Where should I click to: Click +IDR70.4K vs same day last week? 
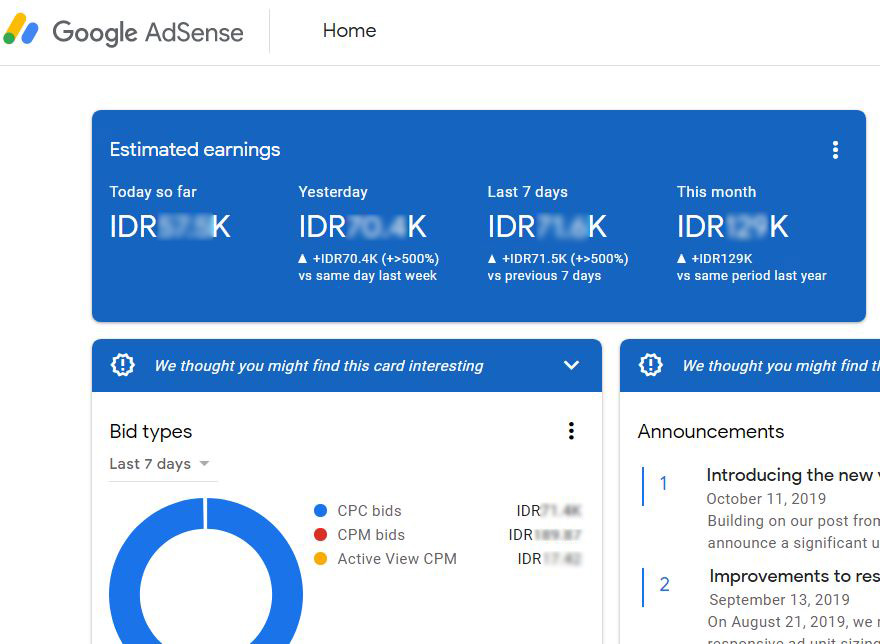(x=369, y=267)
